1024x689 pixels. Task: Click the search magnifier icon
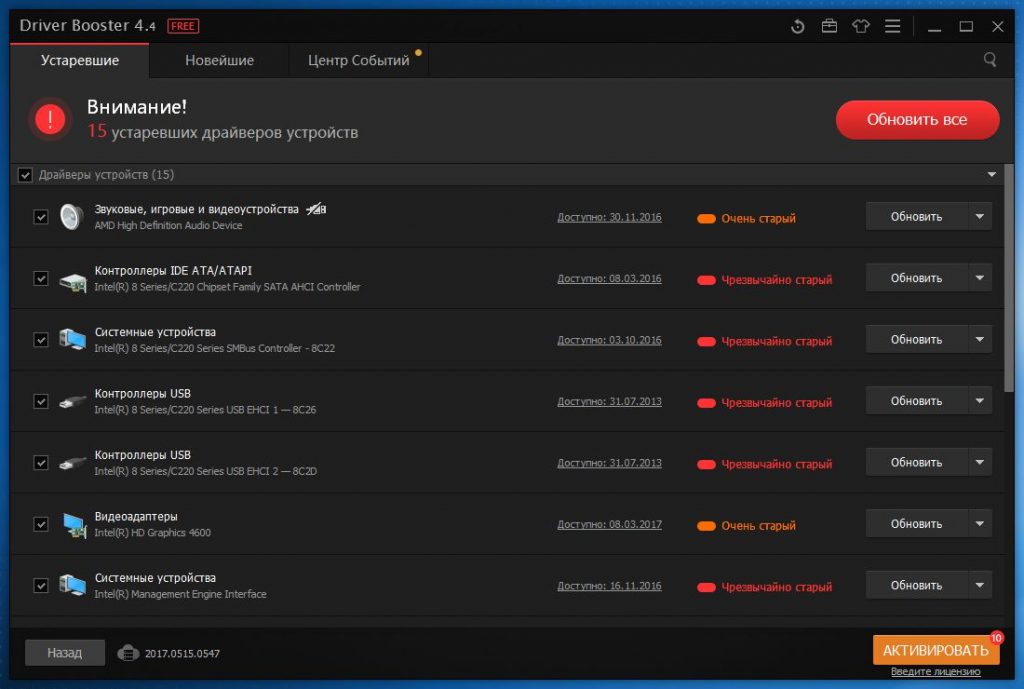[x=990, y=60]
